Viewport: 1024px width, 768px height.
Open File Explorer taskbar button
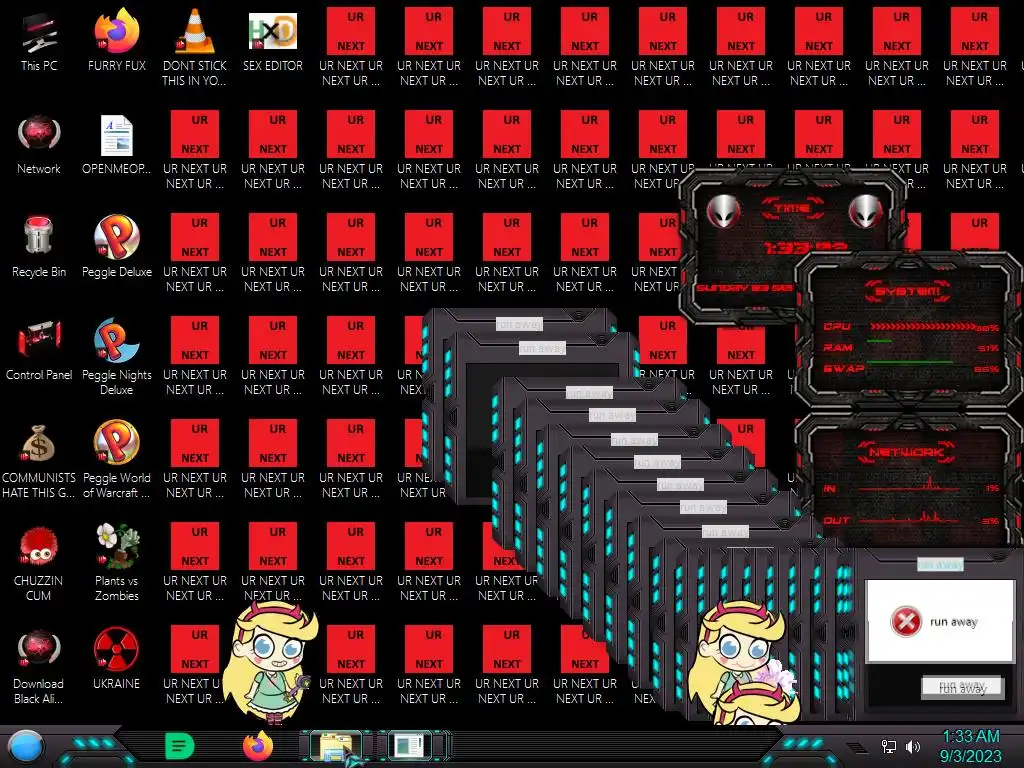coord(335,746)
